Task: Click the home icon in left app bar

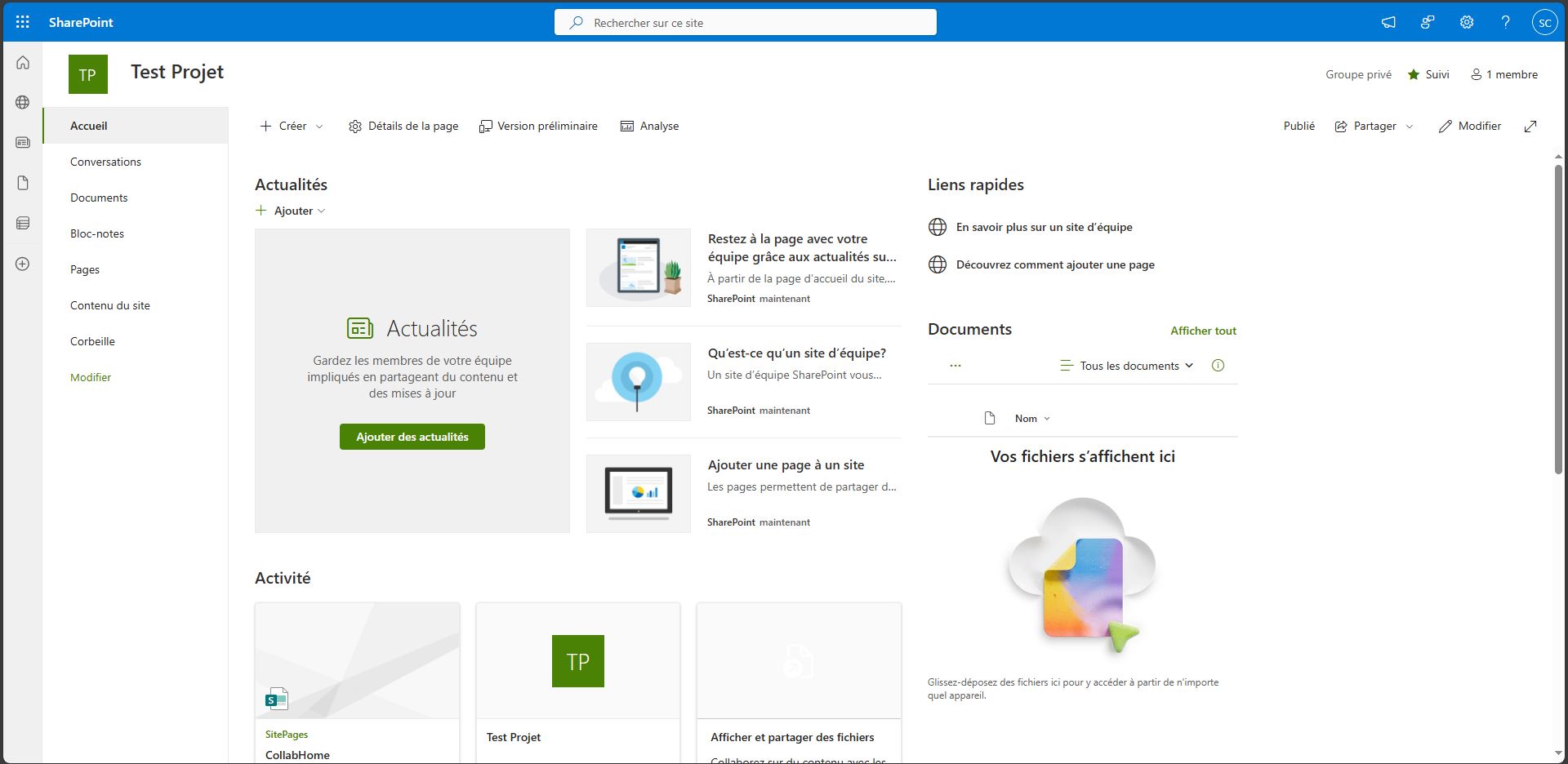Action: [23, 63]
